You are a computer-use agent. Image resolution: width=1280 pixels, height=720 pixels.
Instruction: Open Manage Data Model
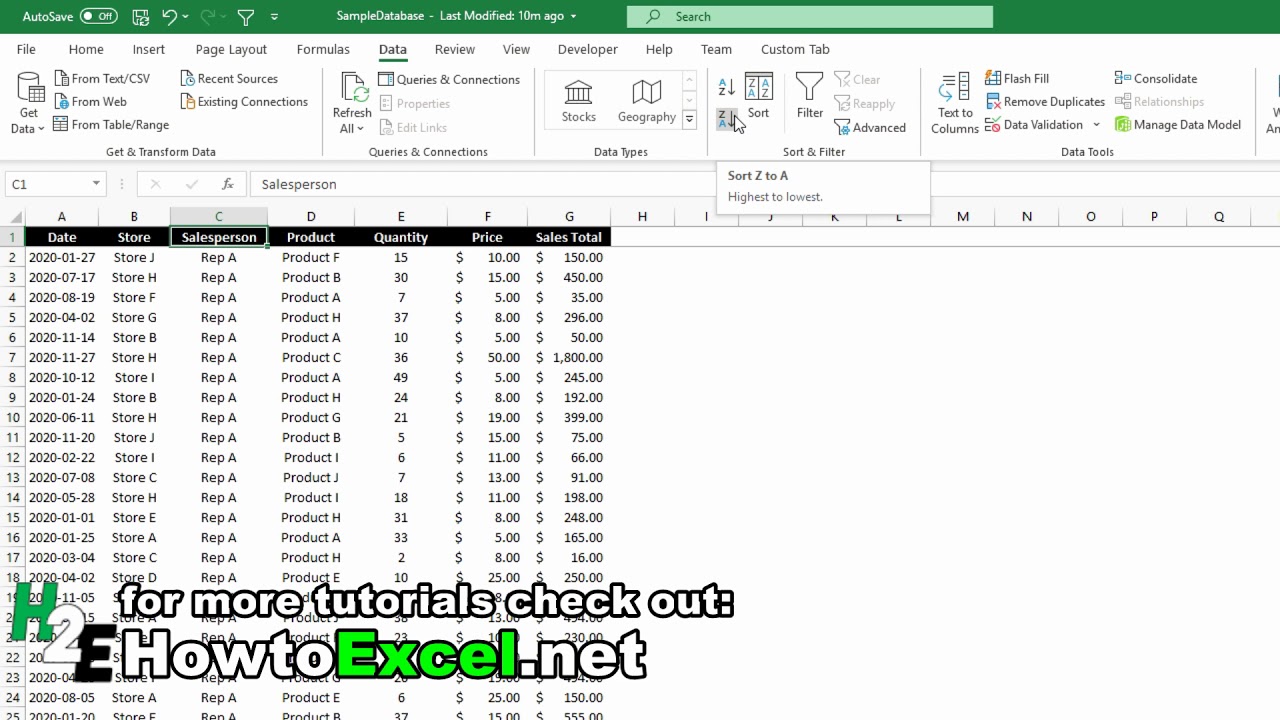pos(1183,124)
